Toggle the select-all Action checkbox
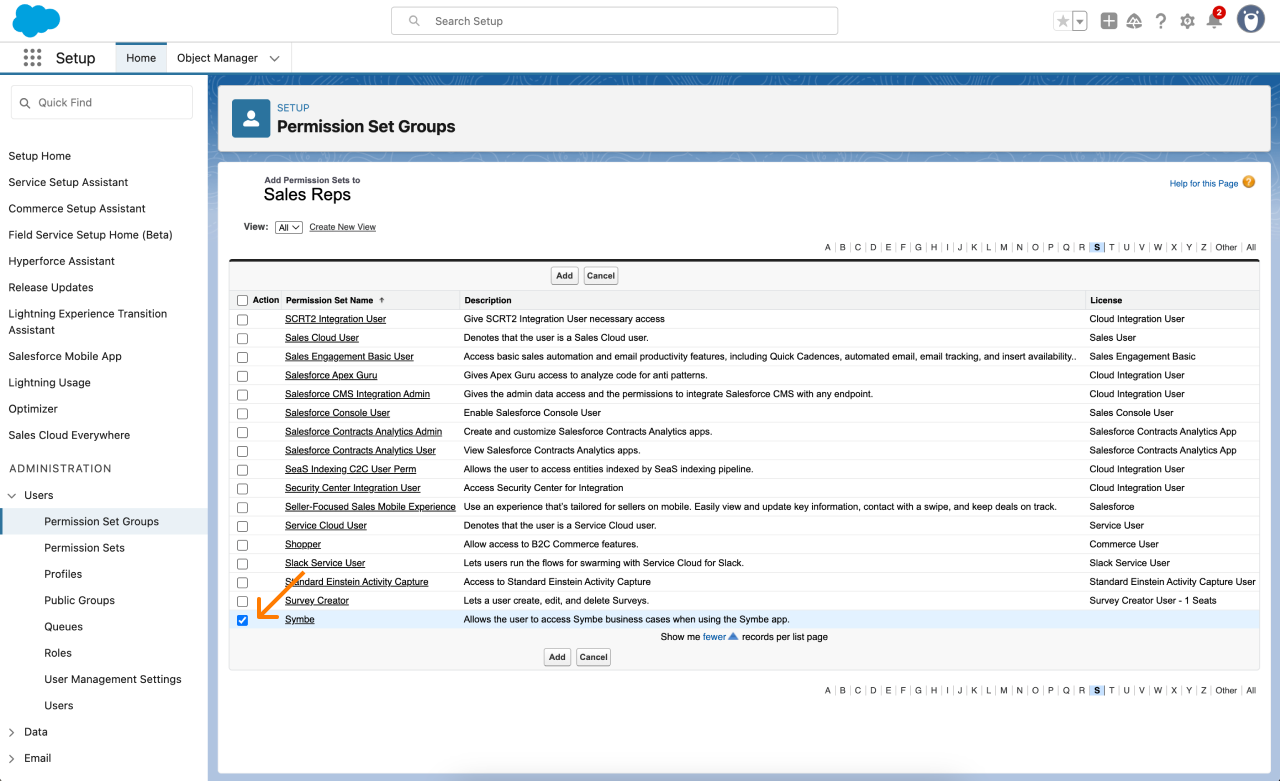This screenshot has width=1280, height=781. click(x=242, y=300)
